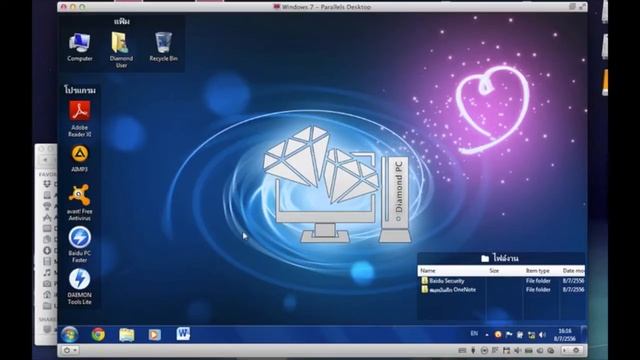
Task: Open Windows Media Player from the taskbar
Action: 154,335
